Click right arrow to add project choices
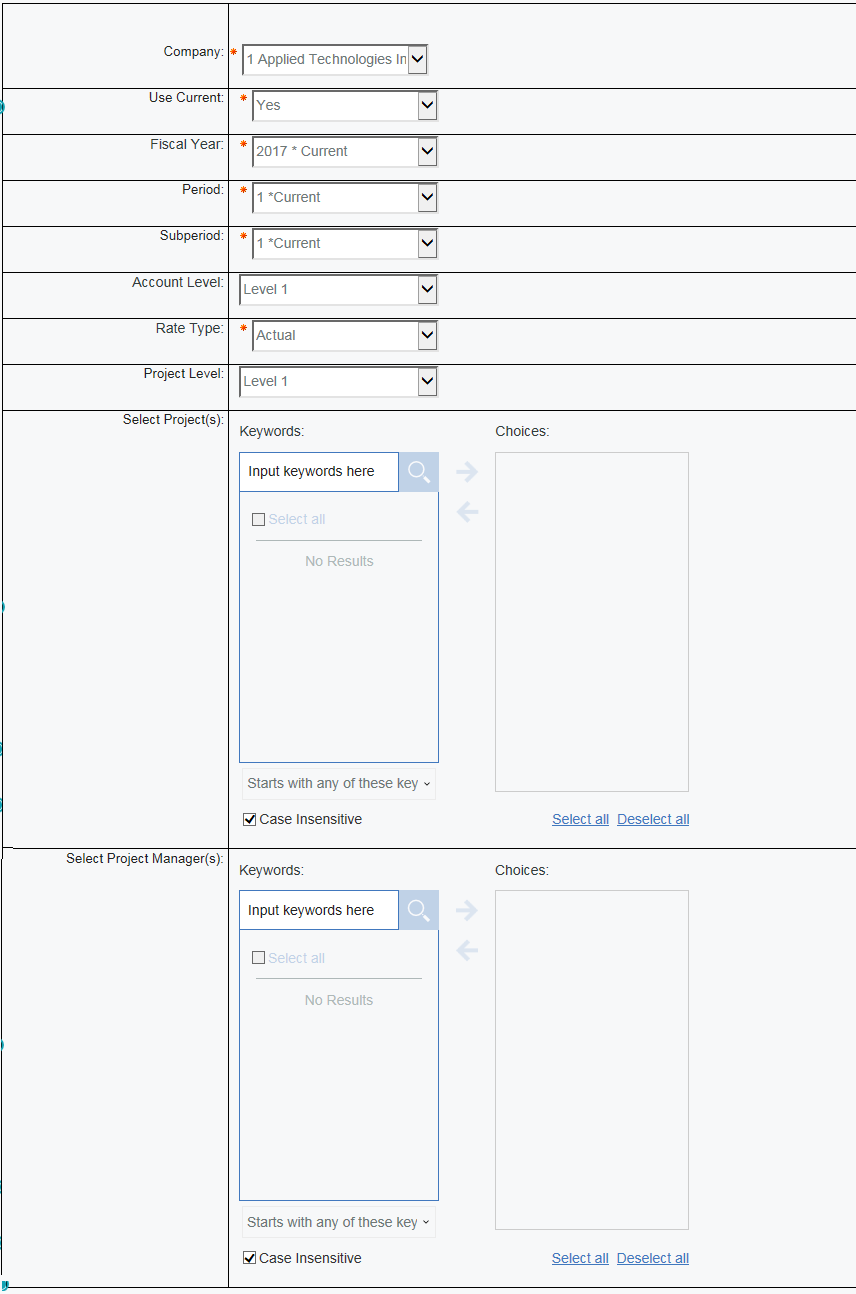856x1294 pixels. click(x=467, y=472)
